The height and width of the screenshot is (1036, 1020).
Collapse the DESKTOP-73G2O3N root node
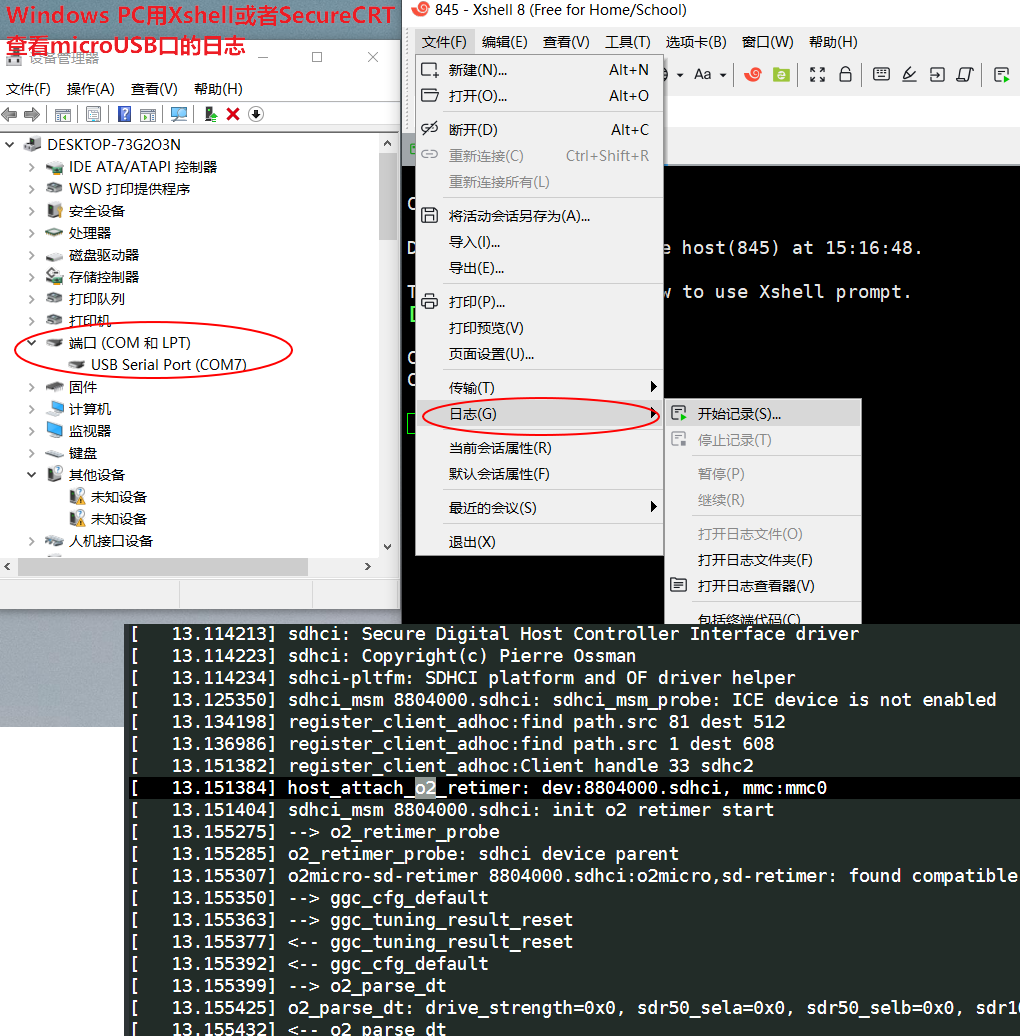10,144
